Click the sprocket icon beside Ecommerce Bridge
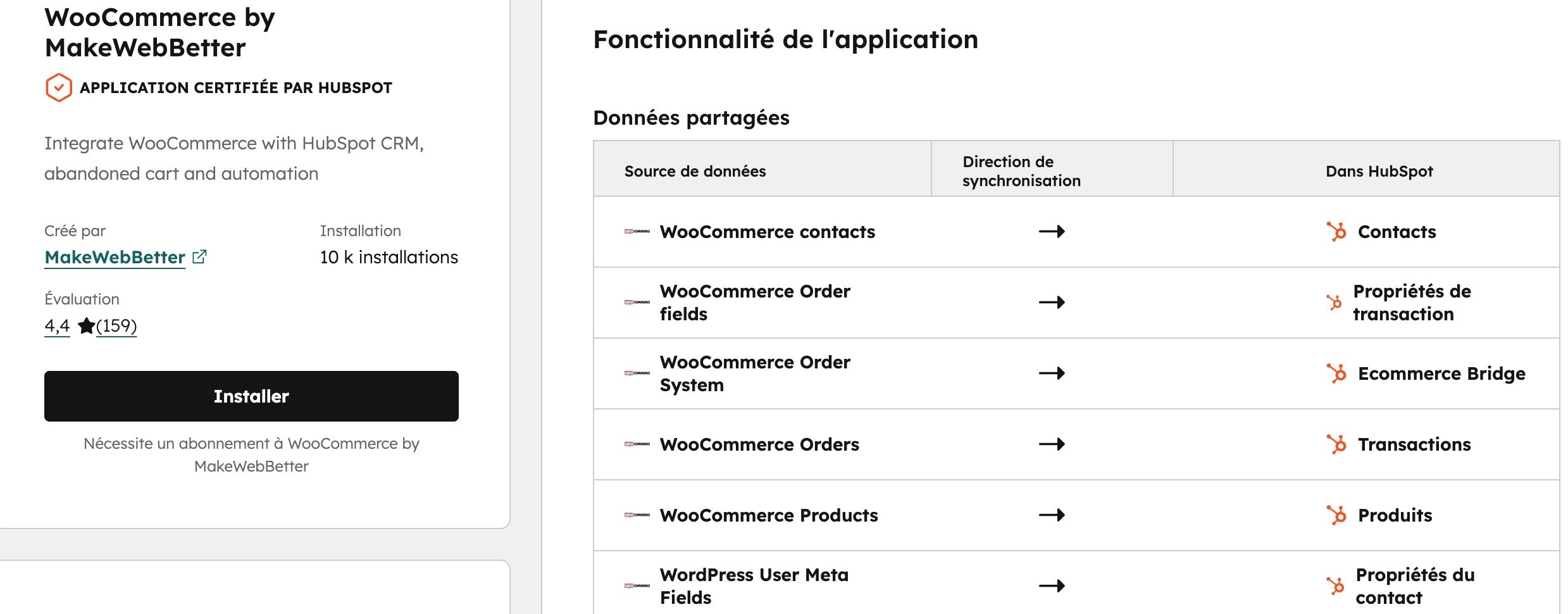Viewport: 1568px width, 614px height. tap(1336, 373)
